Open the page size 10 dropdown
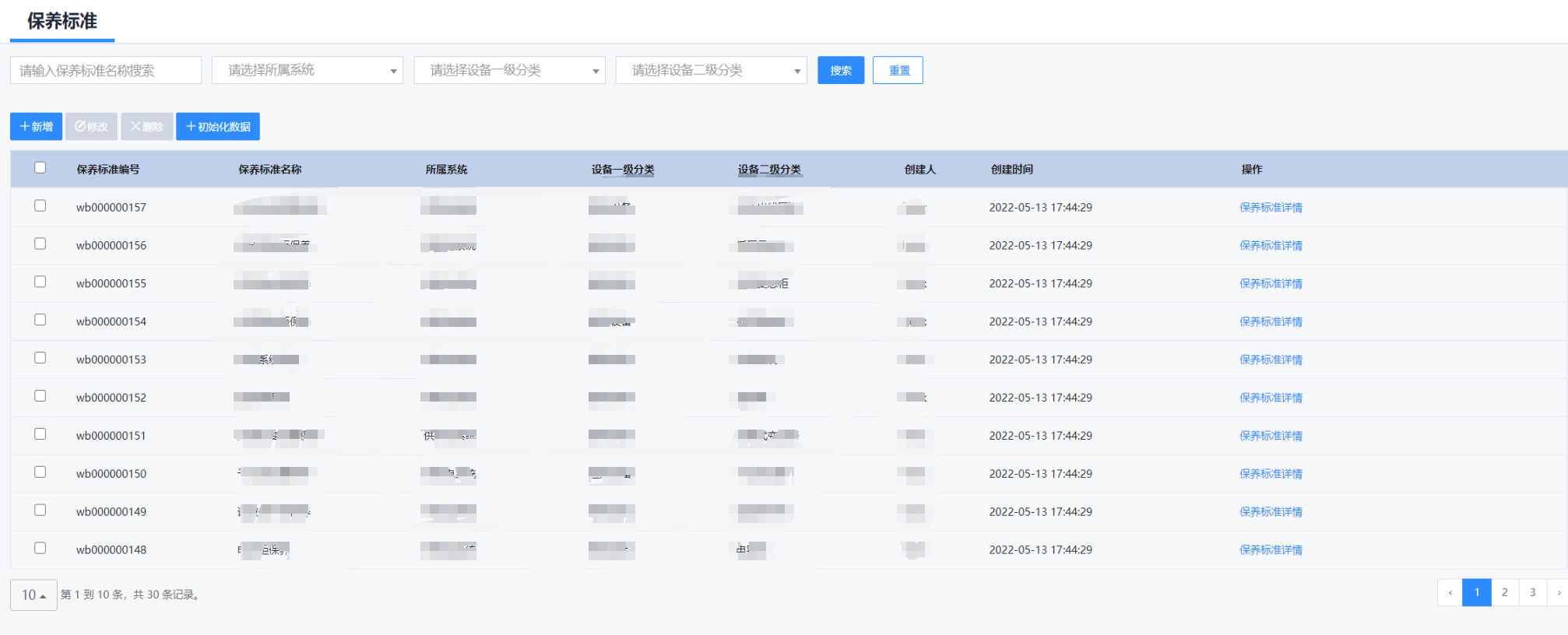This screenshot has height=635, width=1568. [33, 595]
